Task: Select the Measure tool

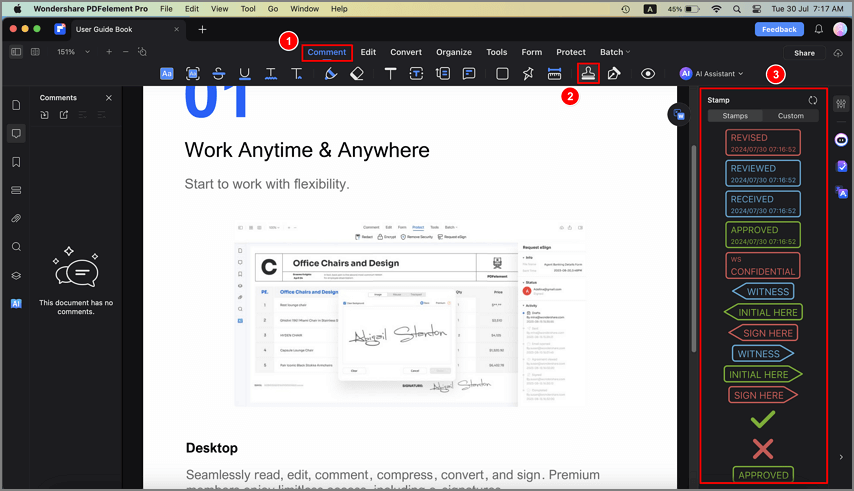Action: [x=554, y=73]
